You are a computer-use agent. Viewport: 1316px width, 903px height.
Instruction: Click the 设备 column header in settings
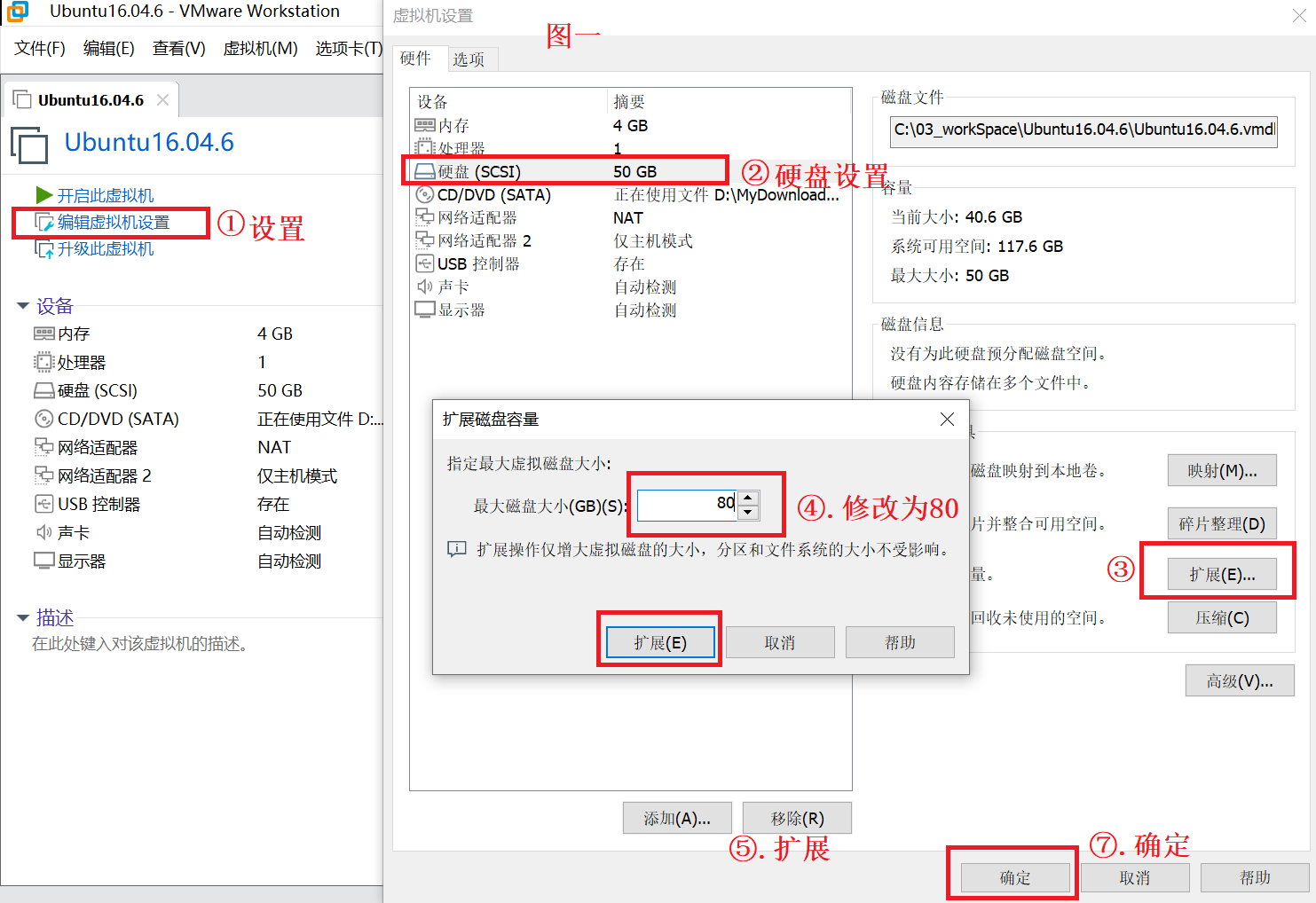click(508, 101)
